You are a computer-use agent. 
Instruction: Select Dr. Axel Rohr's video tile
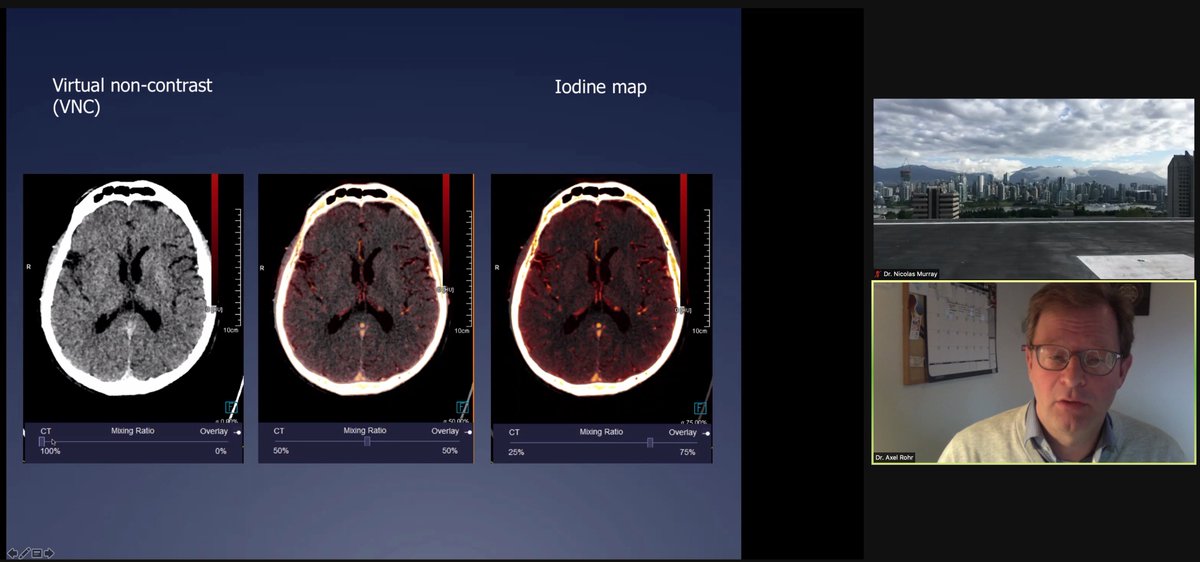click(x=1034, y=372)
